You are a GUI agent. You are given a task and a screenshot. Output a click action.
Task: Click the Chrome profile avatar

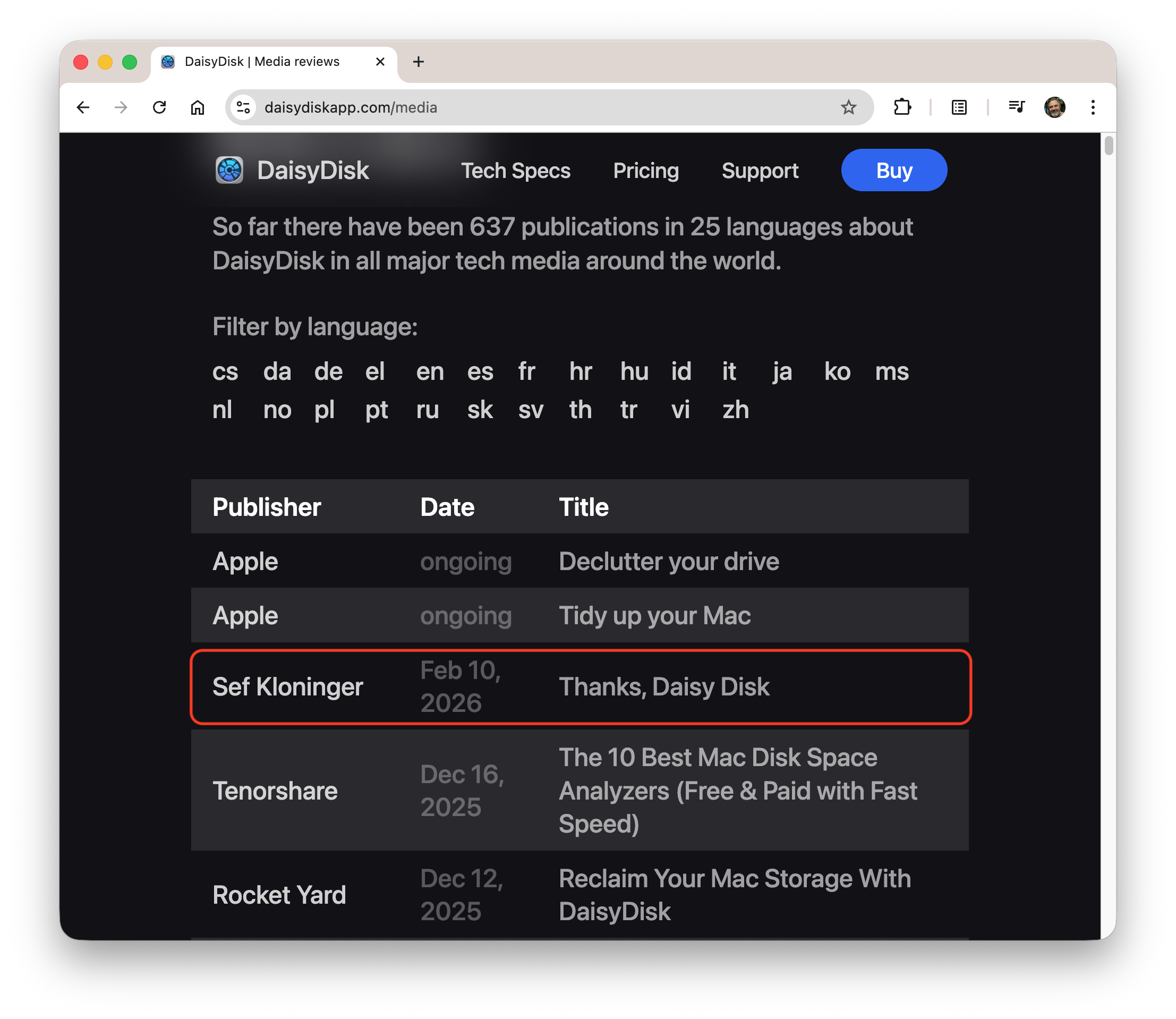[x=1054, y=107]
